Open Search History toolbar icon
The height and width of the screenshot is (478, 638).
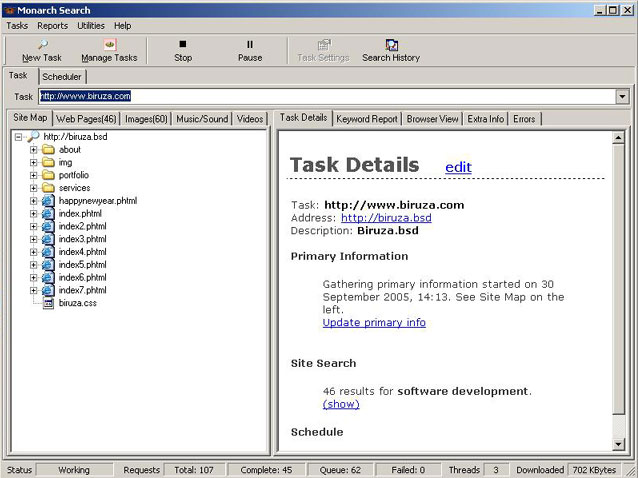[x=391, y=45]
